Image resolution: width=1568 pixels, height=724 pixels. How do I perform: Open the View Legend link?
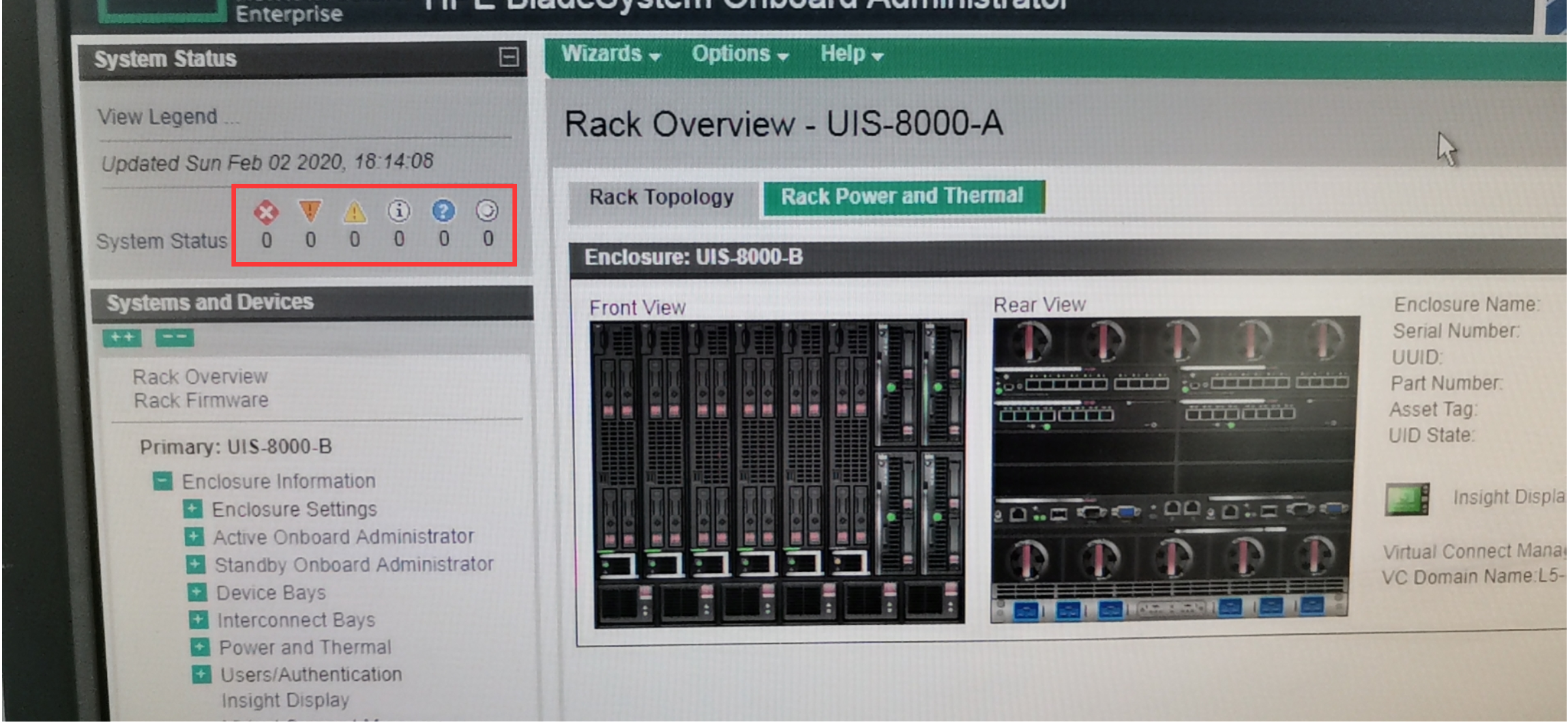coord(157,117)
